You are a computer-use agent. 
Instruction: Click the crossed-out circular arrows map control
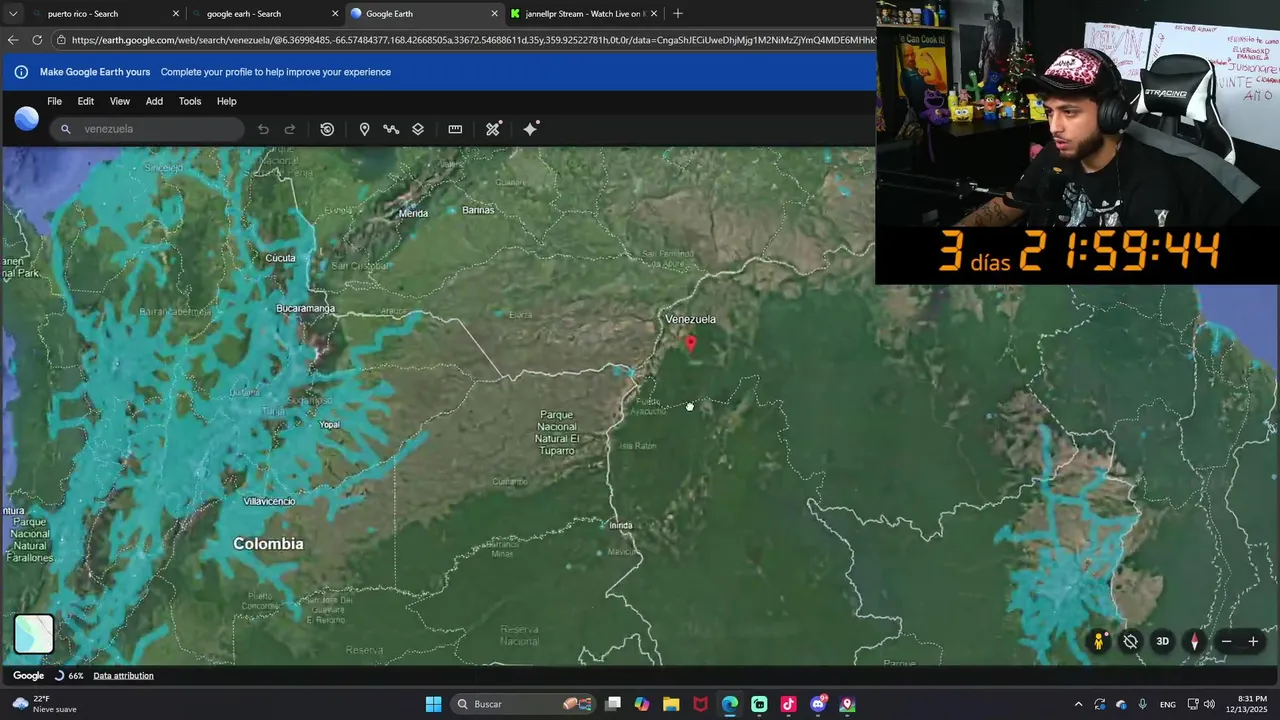click(1130, 641)
